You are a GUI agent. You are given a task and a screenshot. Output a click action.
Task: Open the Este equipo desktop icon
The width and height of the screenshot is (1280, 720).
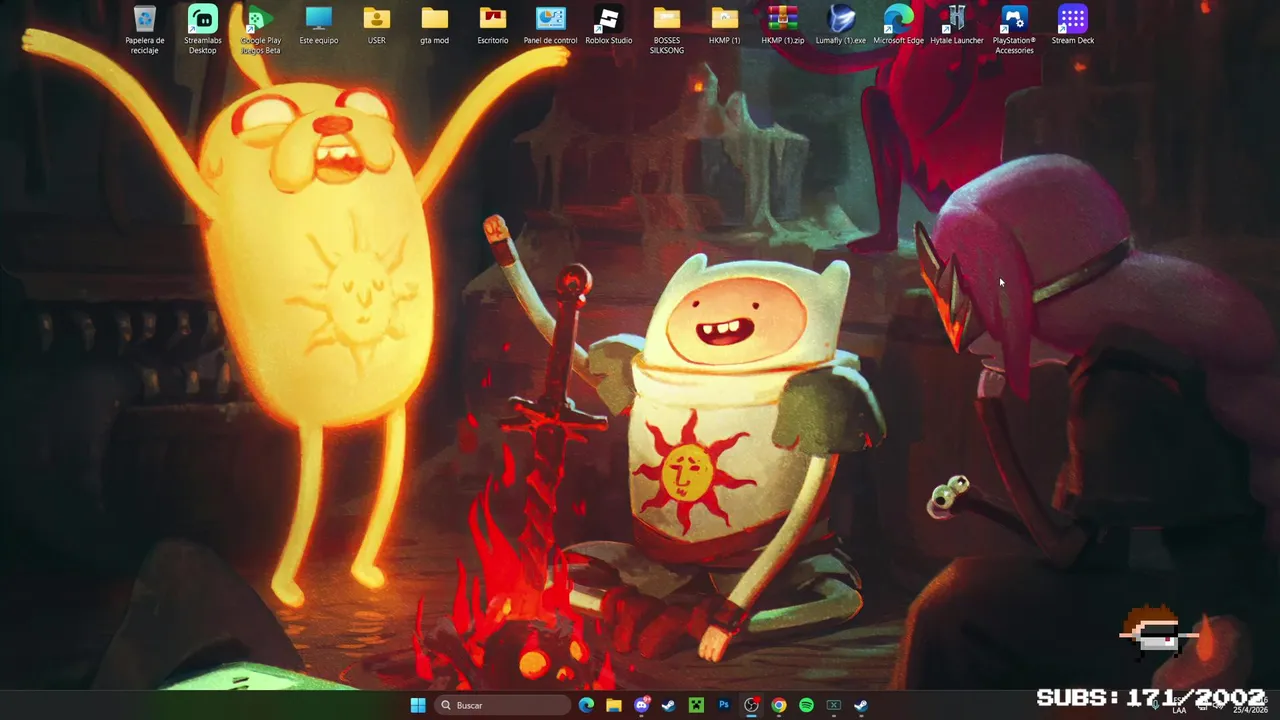click(x=319, y=26)
